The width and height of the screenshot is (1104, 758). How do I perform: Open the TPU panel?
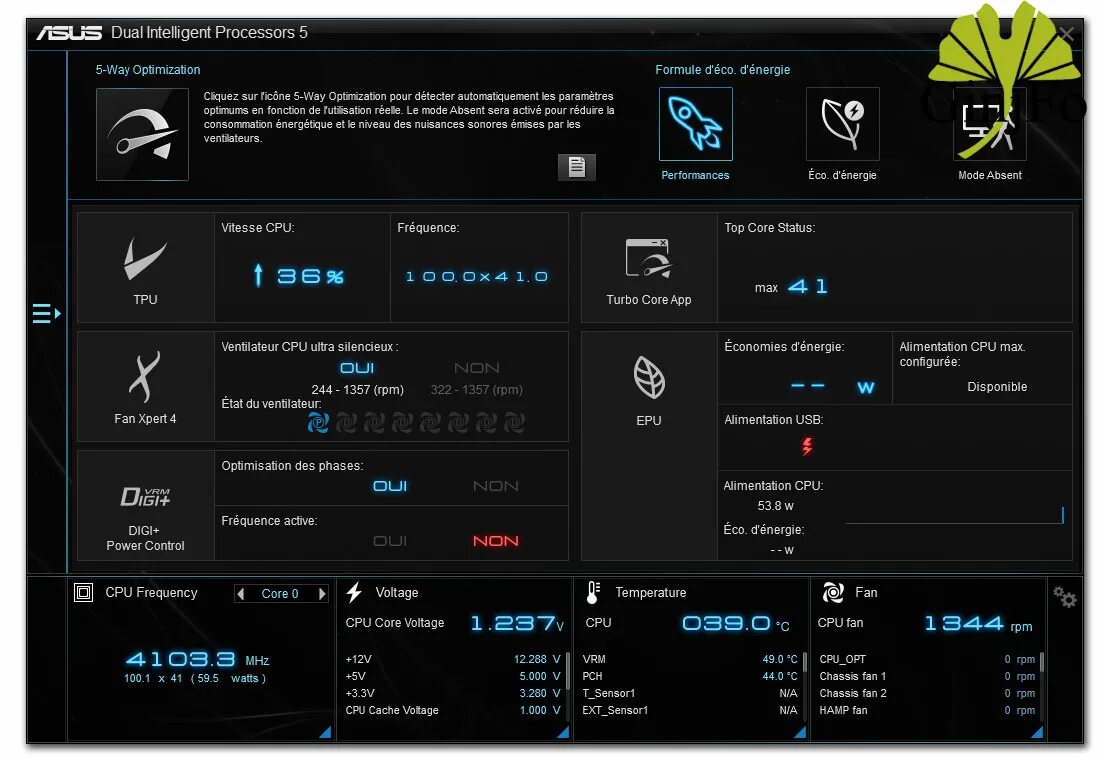click(x=145, y=268)
